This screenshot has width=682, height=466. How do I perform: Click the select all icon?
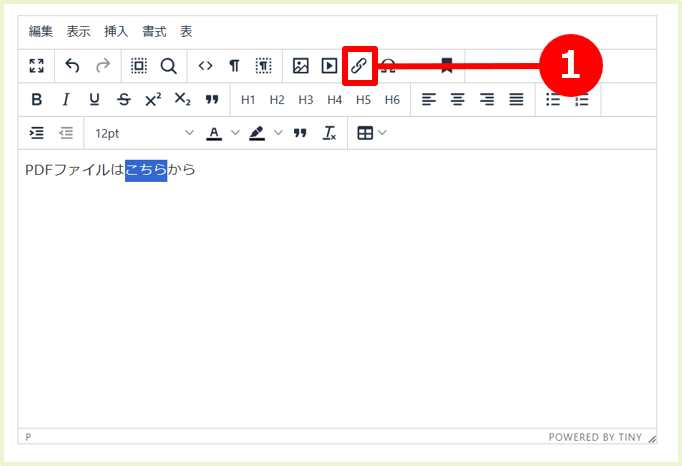coord(139,66)
